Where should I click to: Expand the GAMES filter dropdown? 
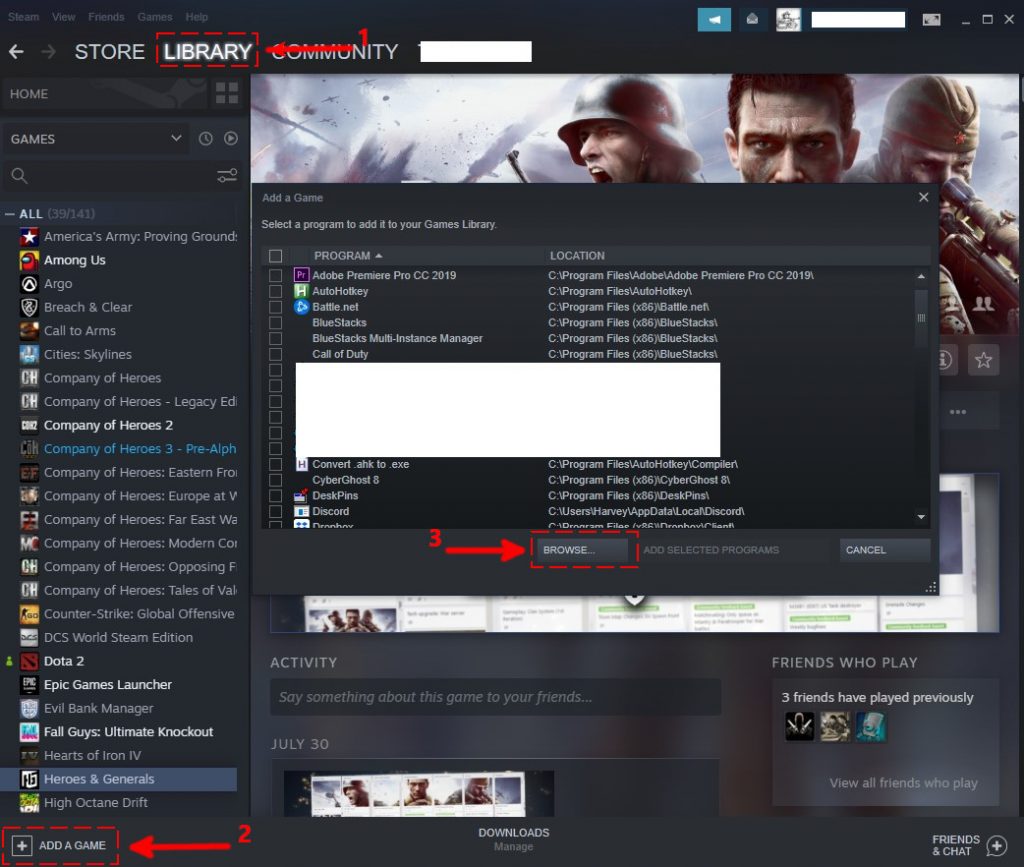[x=95, y=139]
